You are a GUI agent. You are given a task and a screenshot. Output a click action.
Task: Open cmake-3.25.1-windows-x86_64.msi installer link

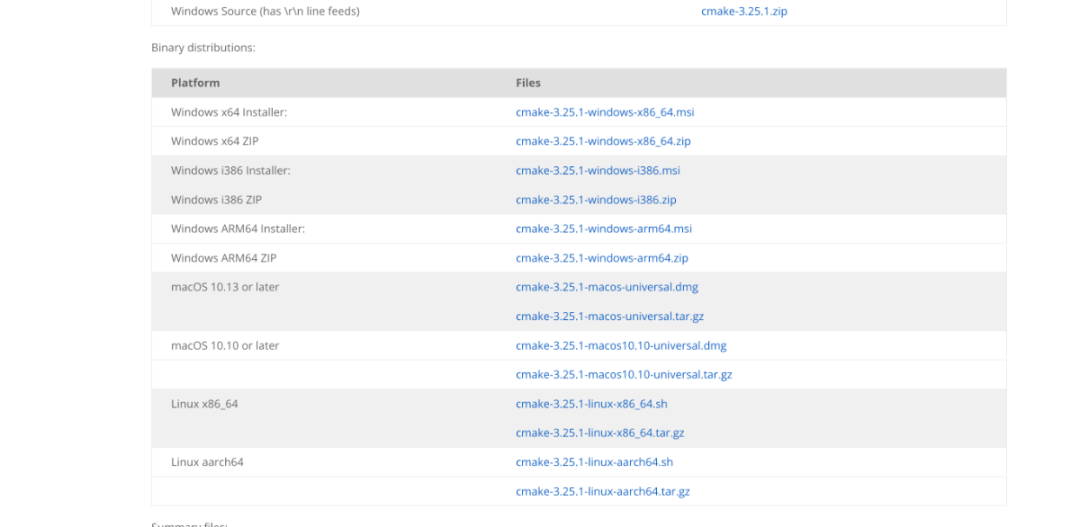tap(605, 112)
